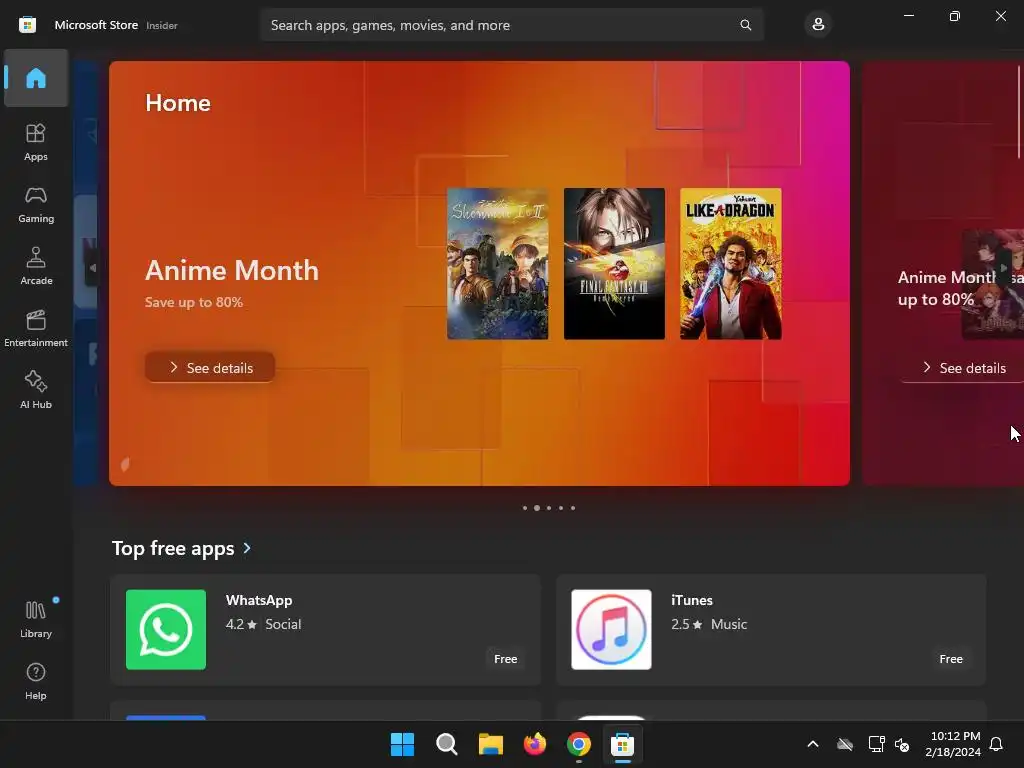The width and height of the screenshot is (1024, 768).
Task: Open the Apps section in sidebar
Action: (x=36, y=142)
